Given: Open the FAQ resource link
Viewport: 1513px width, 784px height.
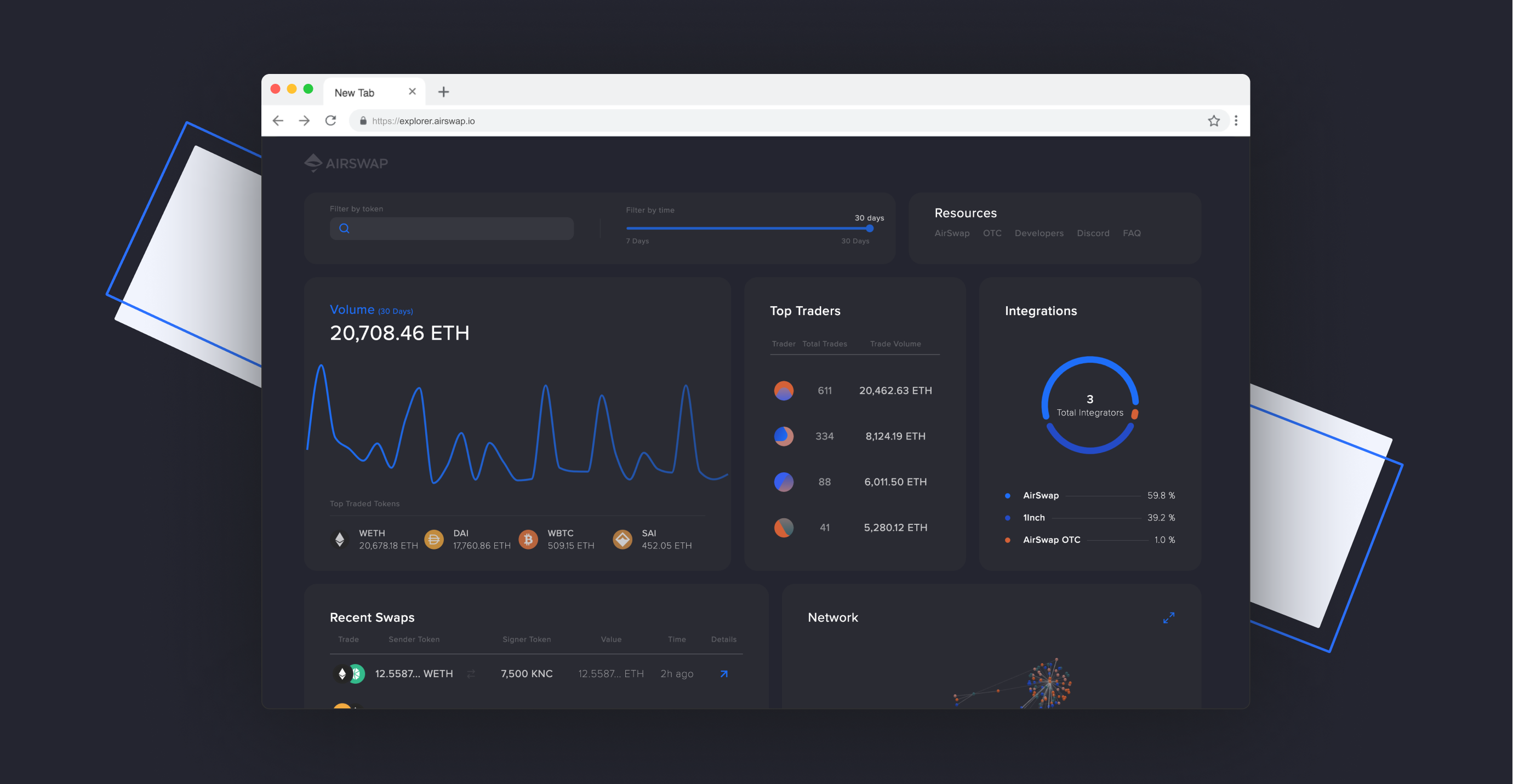Looking at the screenshot, I should [x=1132, y=233].
